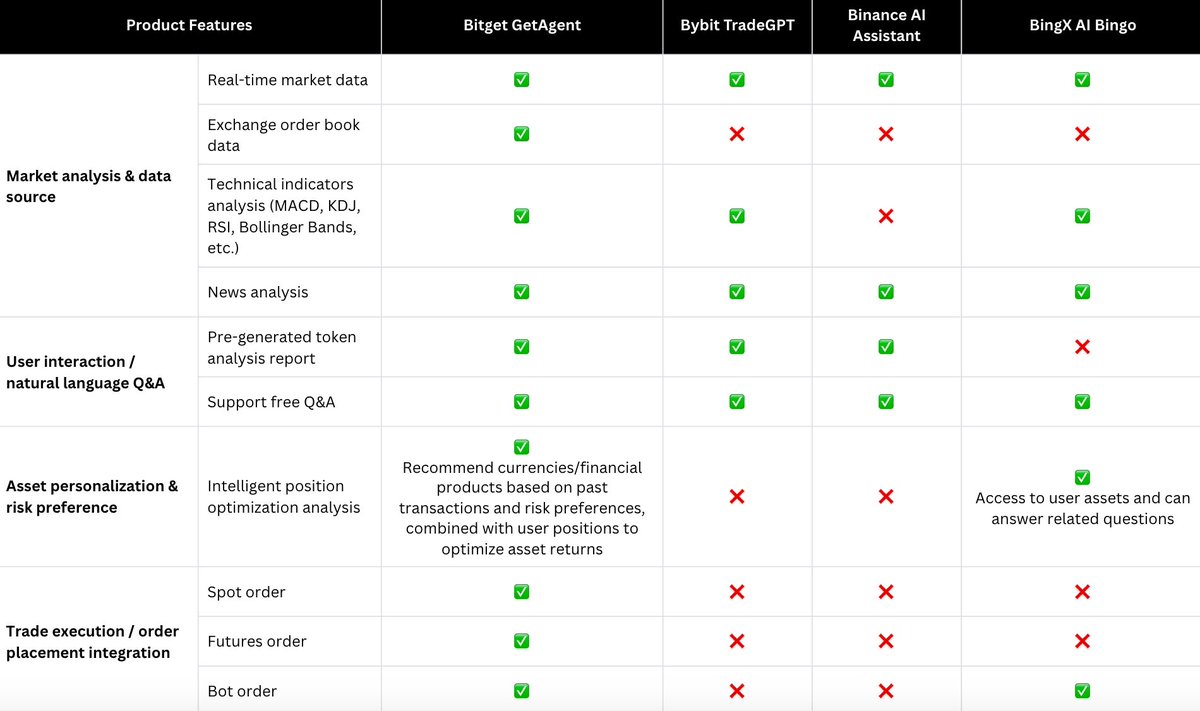Toggle Bybit's green check for Support free Q&A

click(737, 402)
